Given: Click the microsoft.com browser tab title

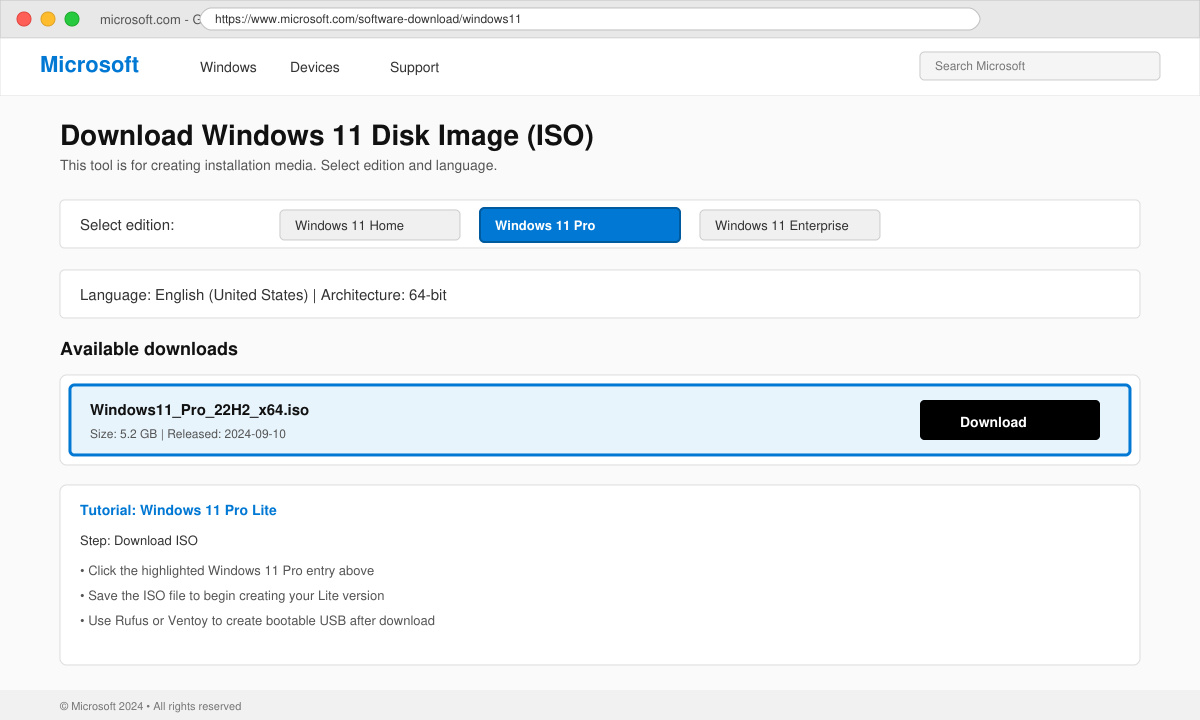Looking at the screenshot, I should pos(150,19).
